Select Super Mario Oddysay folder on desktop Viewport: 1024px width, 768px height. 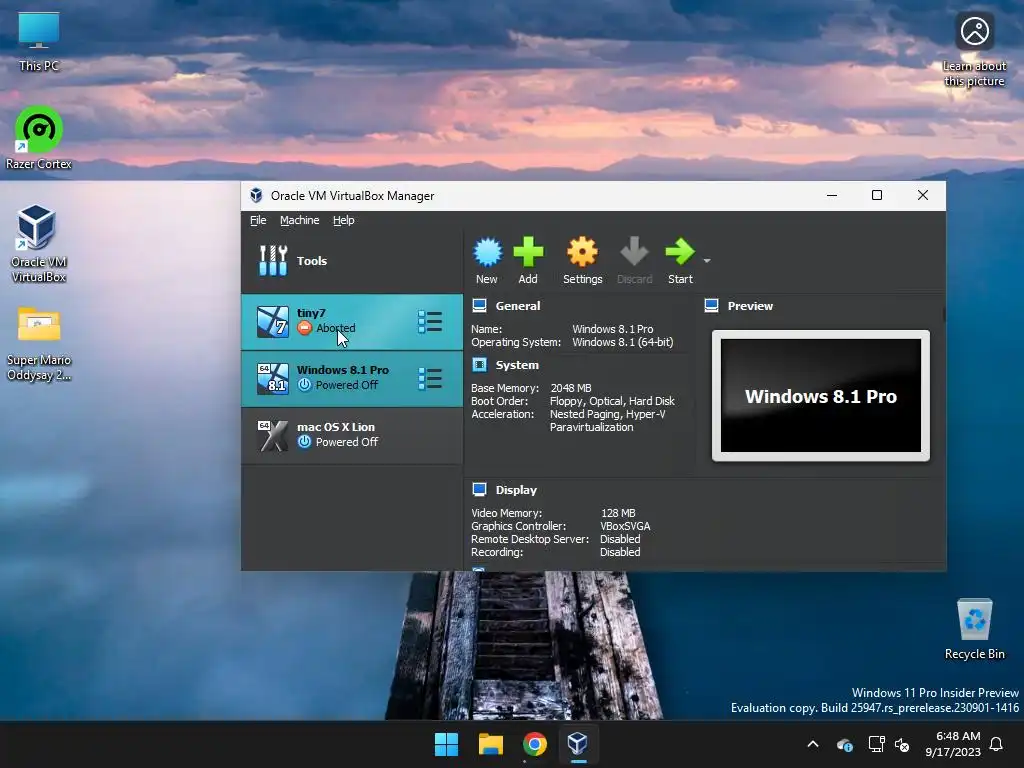39,344
